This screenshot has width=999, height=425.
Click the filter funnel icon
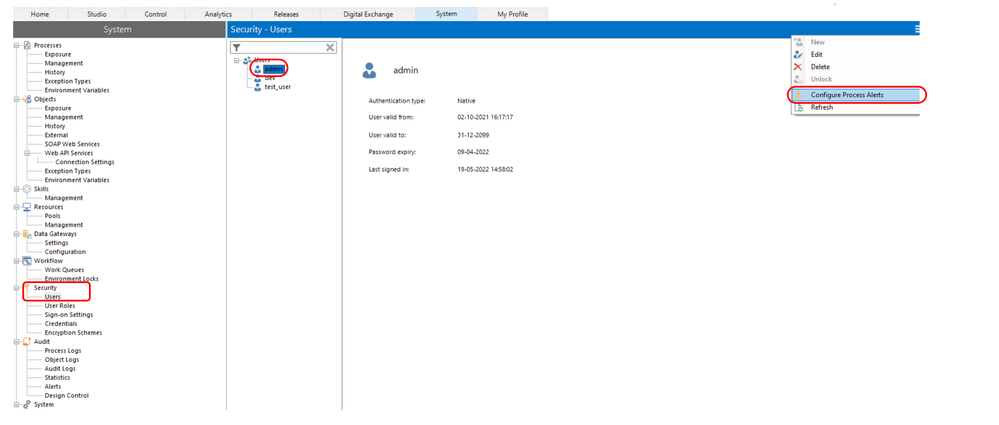click(x=237, y=47)
